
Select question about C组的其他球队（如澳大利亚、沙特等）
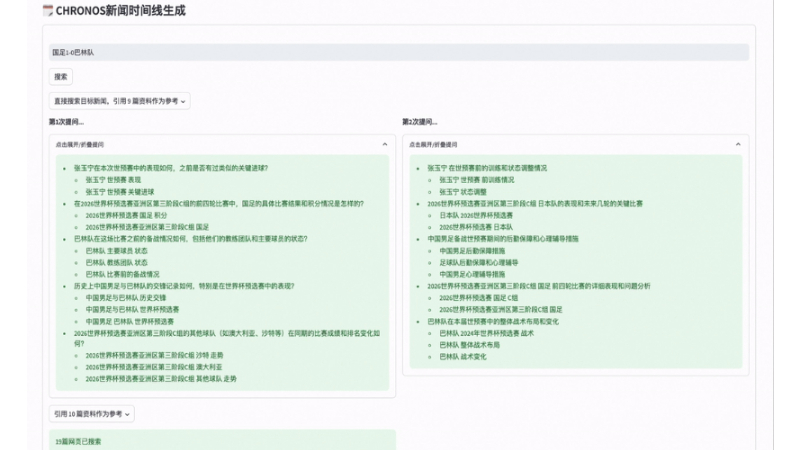(227, 338)
